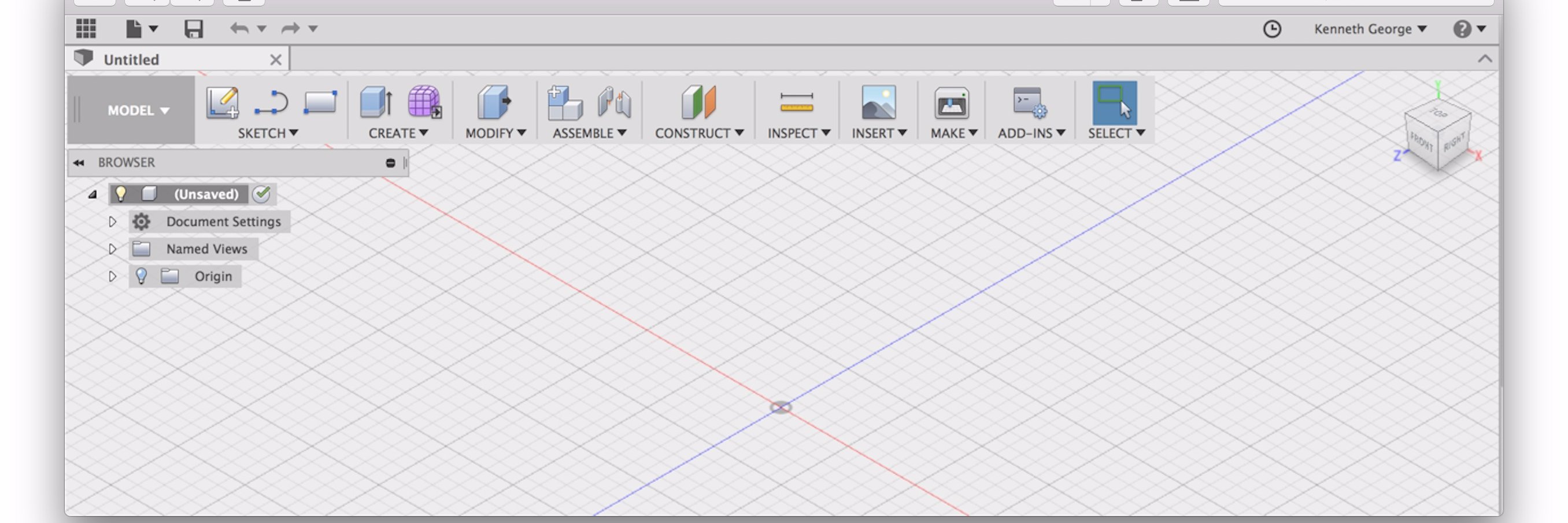Close the Untitled document tab

coord(275,60)
